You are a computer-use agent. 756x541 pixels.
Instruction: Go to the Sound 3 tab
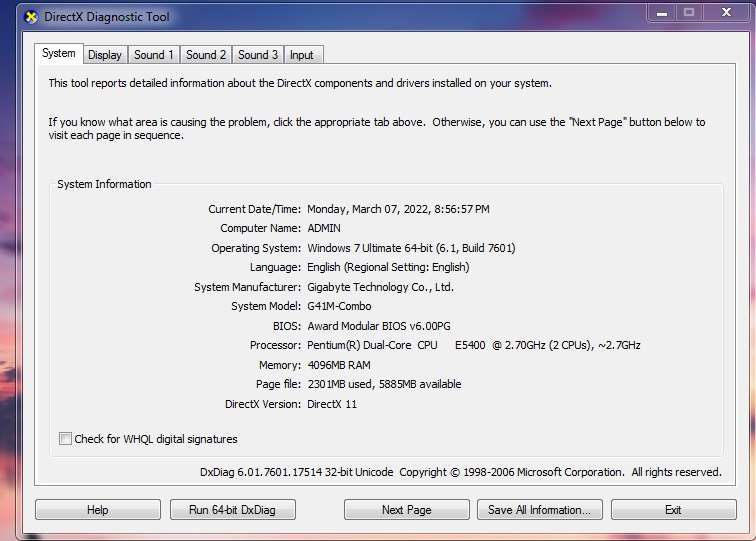point(258,55)
